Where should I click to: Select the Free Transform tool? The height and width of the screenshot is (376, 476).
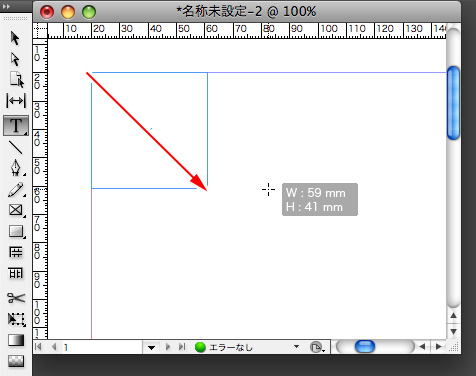[x=16, y=319]
